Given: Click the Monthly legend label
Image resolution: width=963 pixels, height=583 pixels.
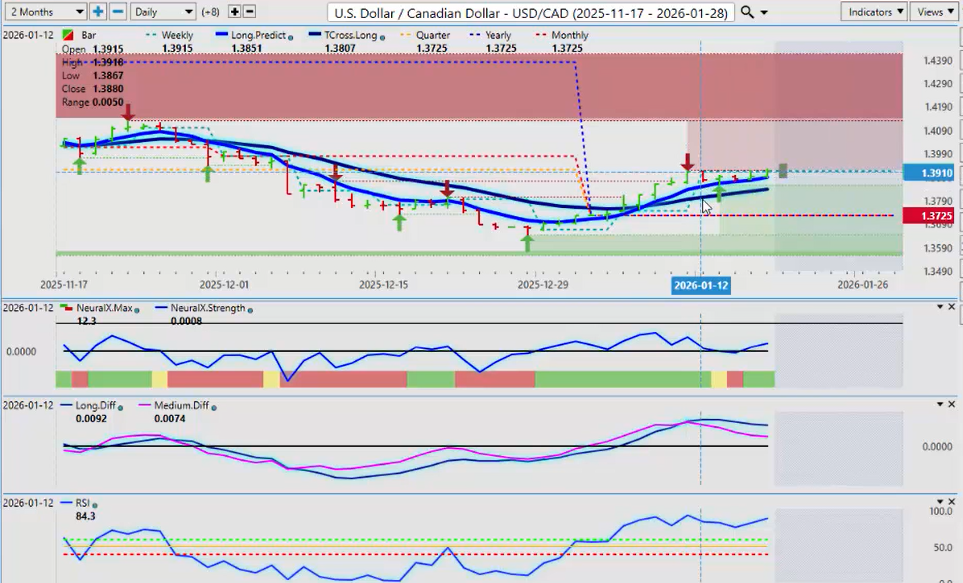Looking at the screenshot, I should 568,35.
